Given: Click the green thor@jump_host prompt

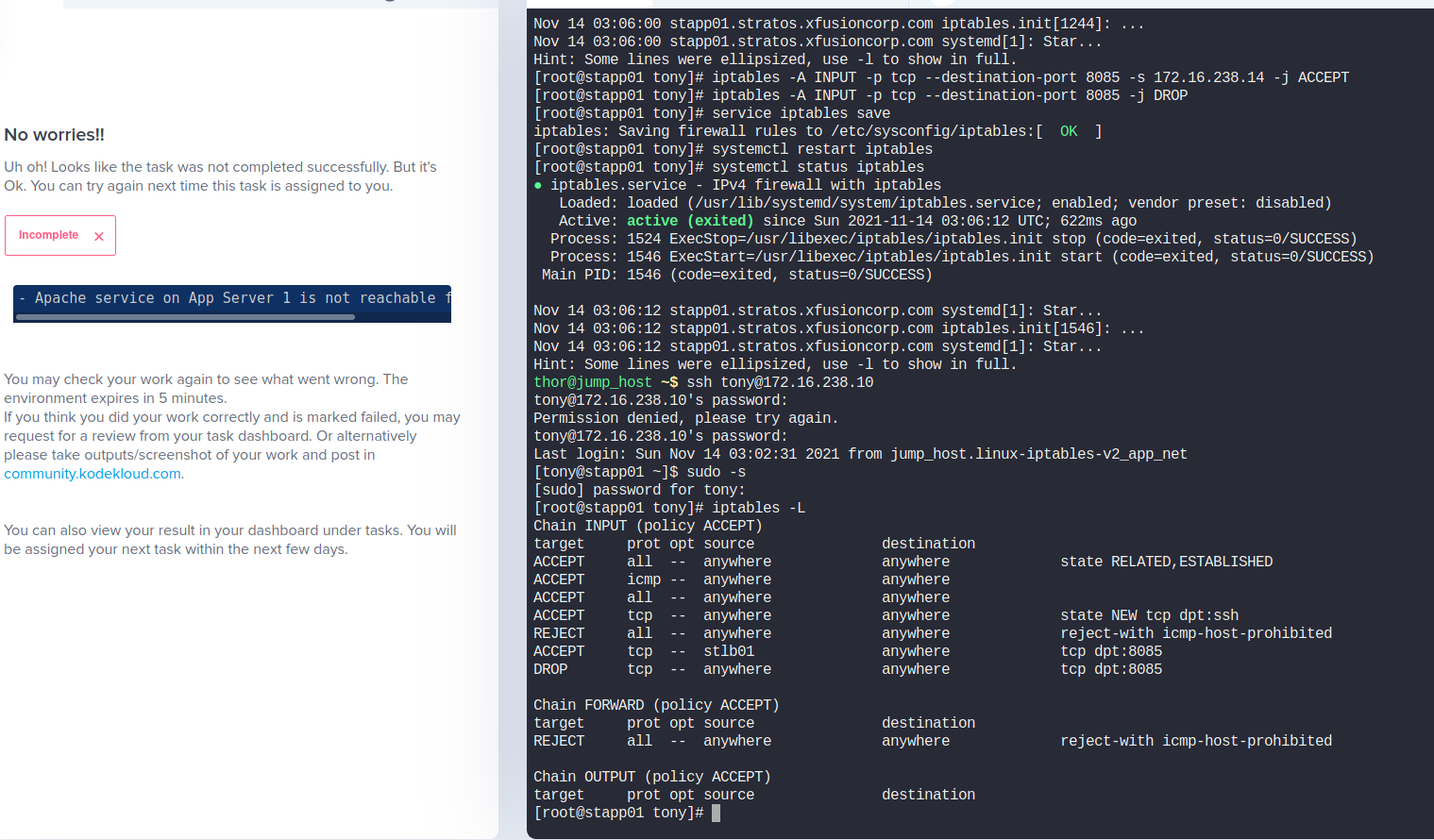Looking at the screenshot, I should click(592, 382).
